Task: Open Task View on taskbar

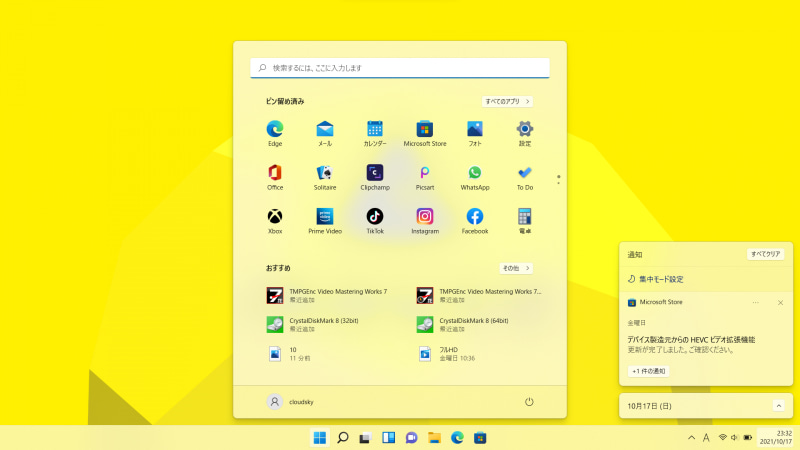Action: point(365,438)
